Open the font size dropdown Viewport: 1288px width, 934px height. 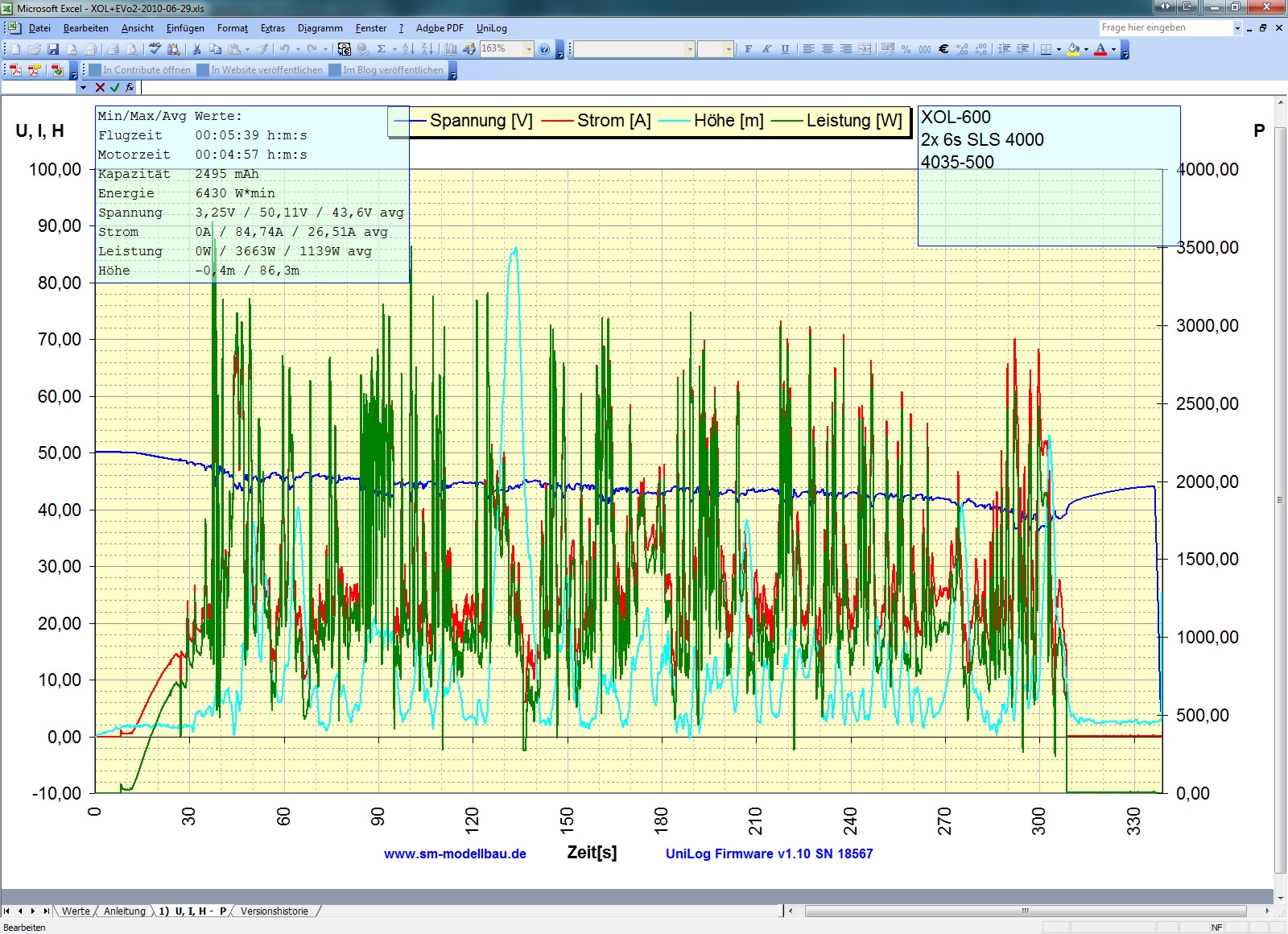coord(729,49)
